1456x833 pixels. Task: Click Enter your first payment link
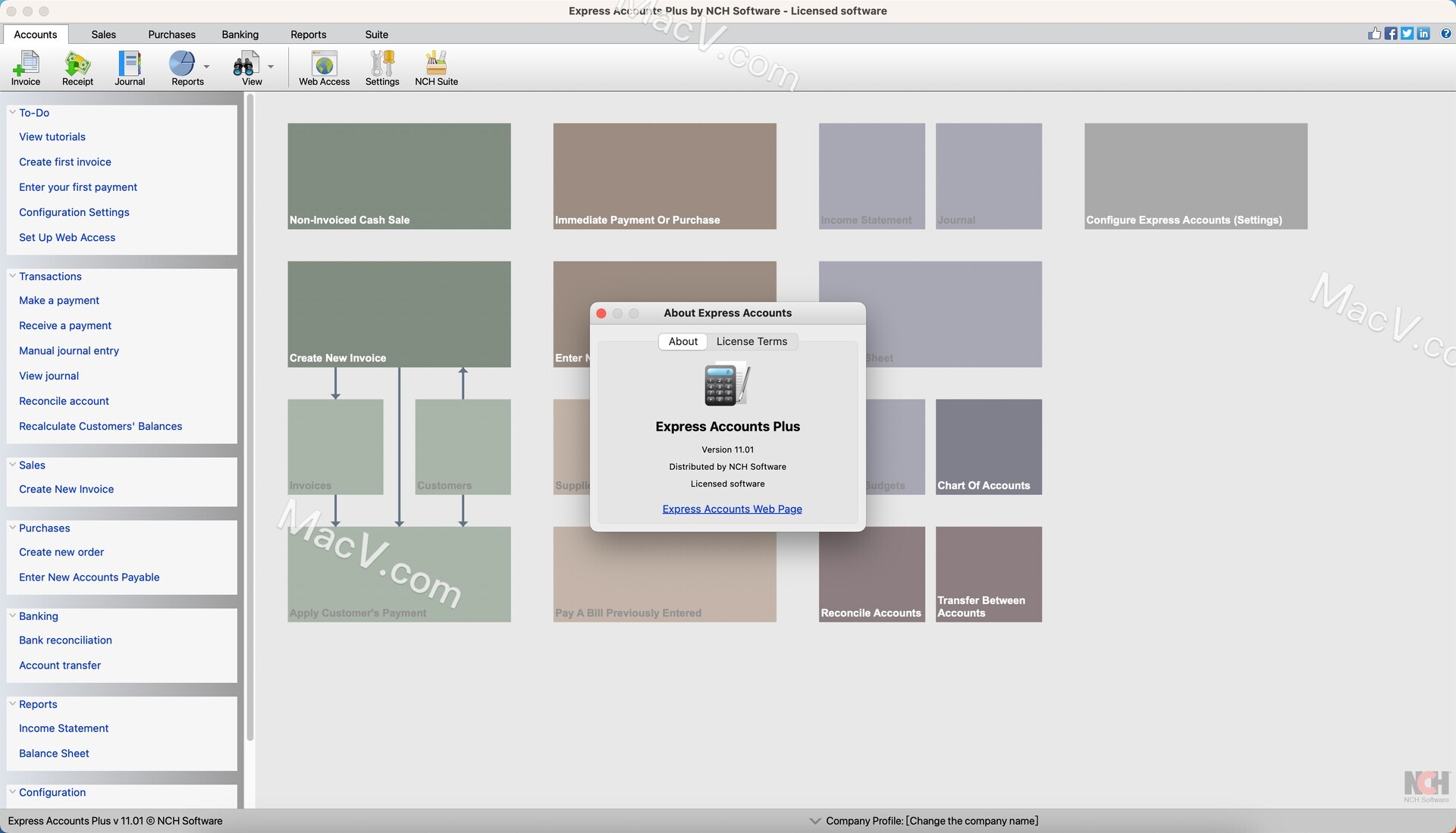[x=78, y=186]
